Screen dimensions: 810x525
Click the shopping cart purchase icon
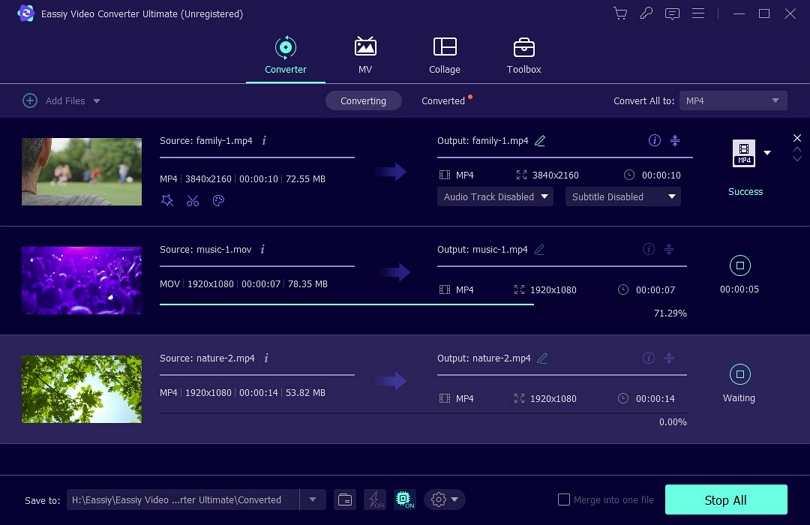pos(620,14)
